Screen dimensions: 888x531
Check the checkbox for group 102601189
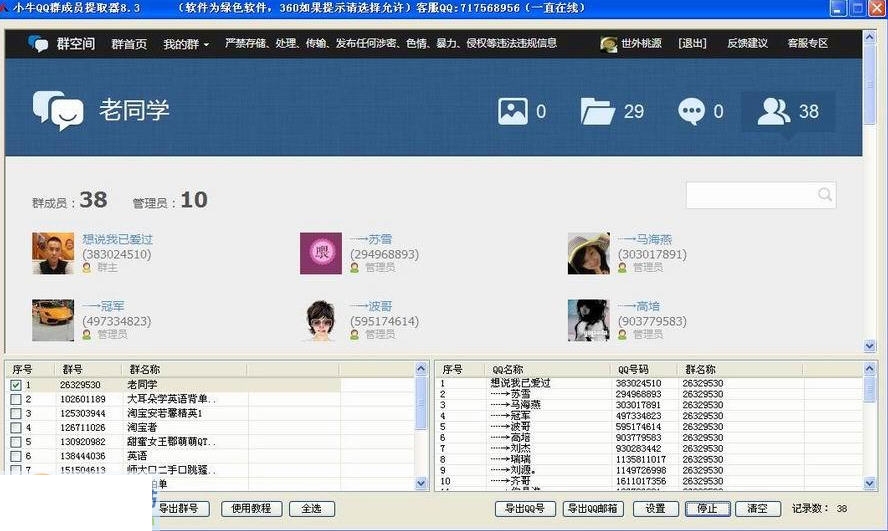15,399
